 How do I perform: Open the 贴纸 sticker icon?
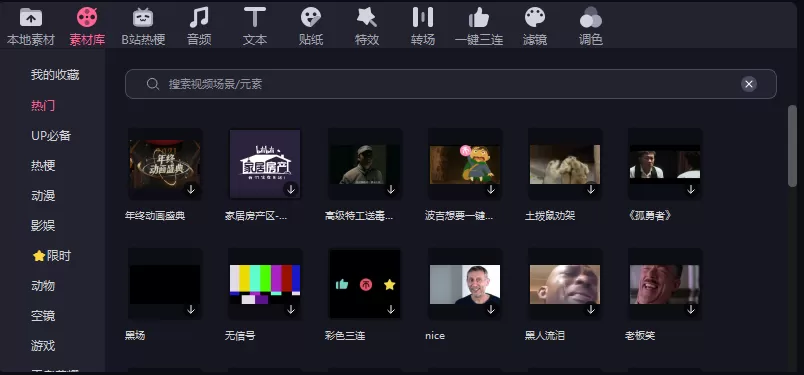pos(311,18)
